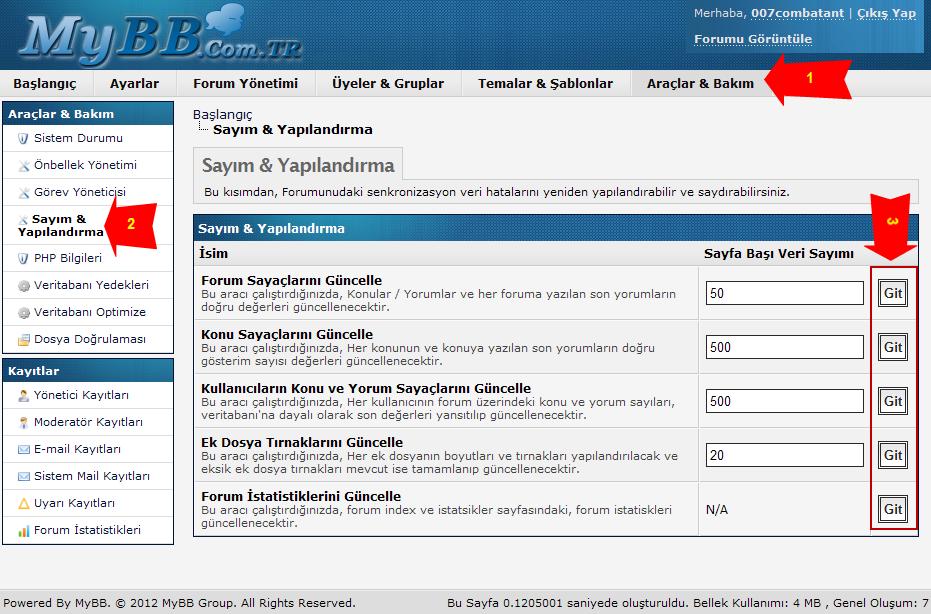Open the Başlangıç menu tab

pyautogui.click(x=45, y=84)
